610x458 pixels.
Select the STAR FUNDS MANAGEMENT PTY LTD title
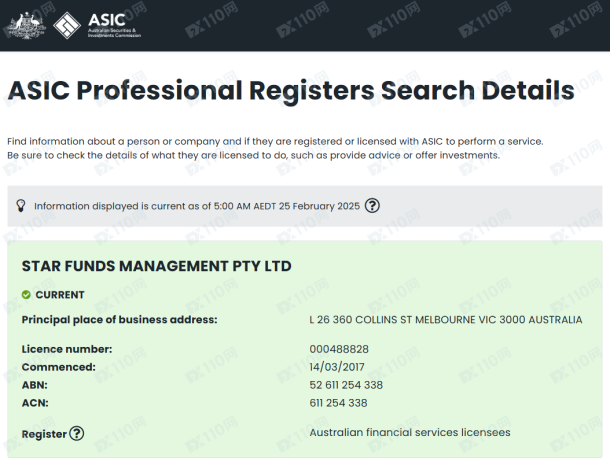pos(156,266)
